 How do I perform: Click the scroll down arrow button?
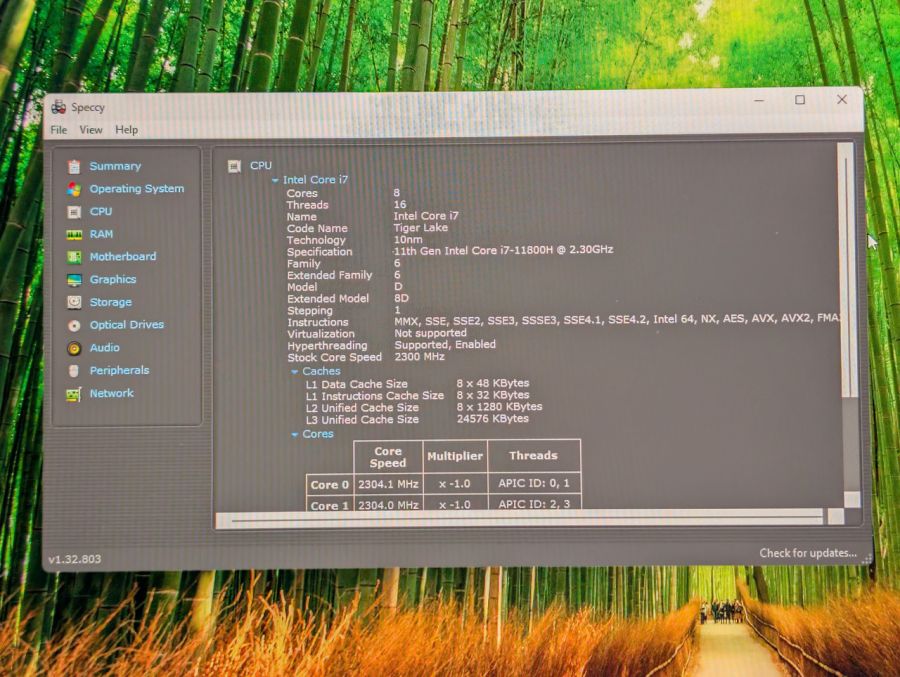click(852, 499)
